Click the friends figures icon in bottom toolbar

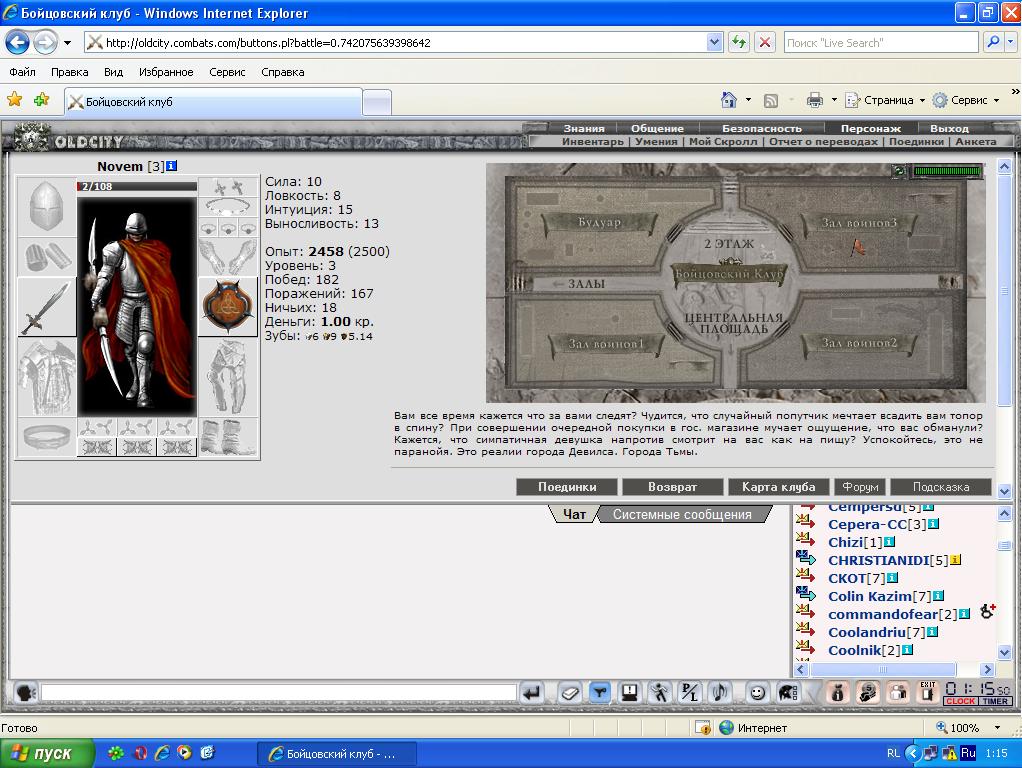point(898,692)
